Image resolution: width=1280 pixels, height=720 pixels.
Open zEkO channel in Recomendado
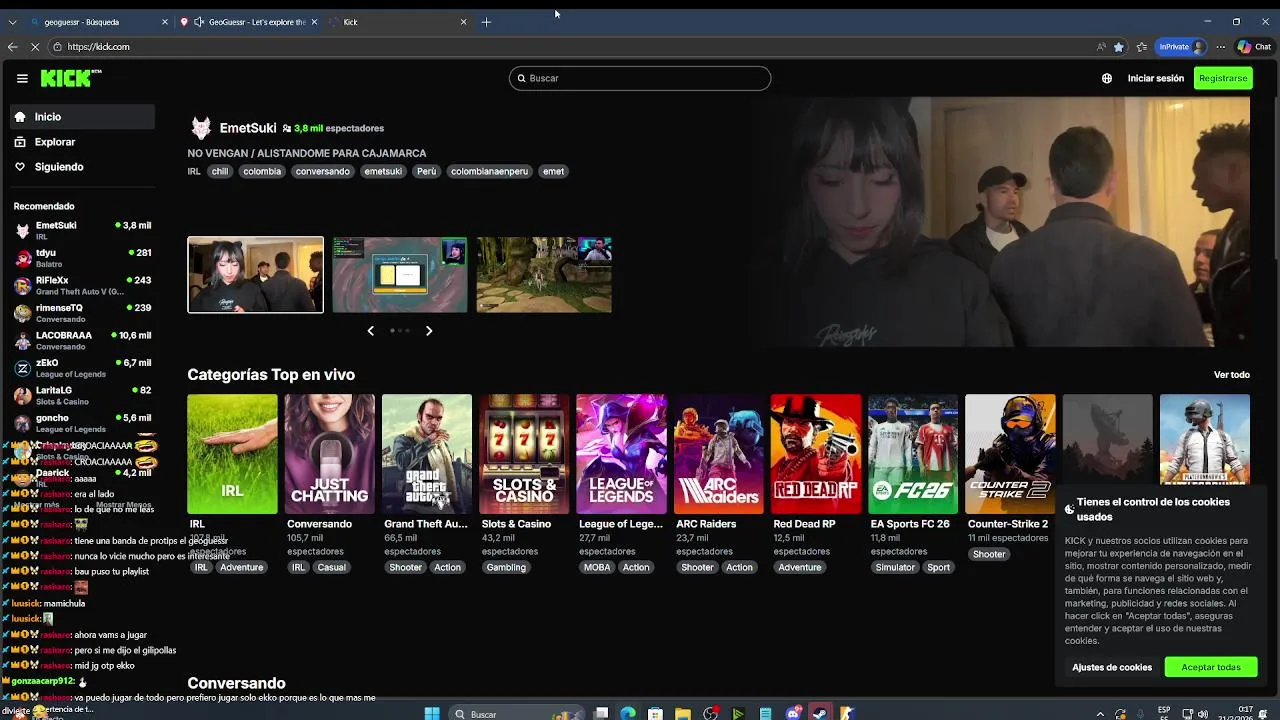[83, 368]
